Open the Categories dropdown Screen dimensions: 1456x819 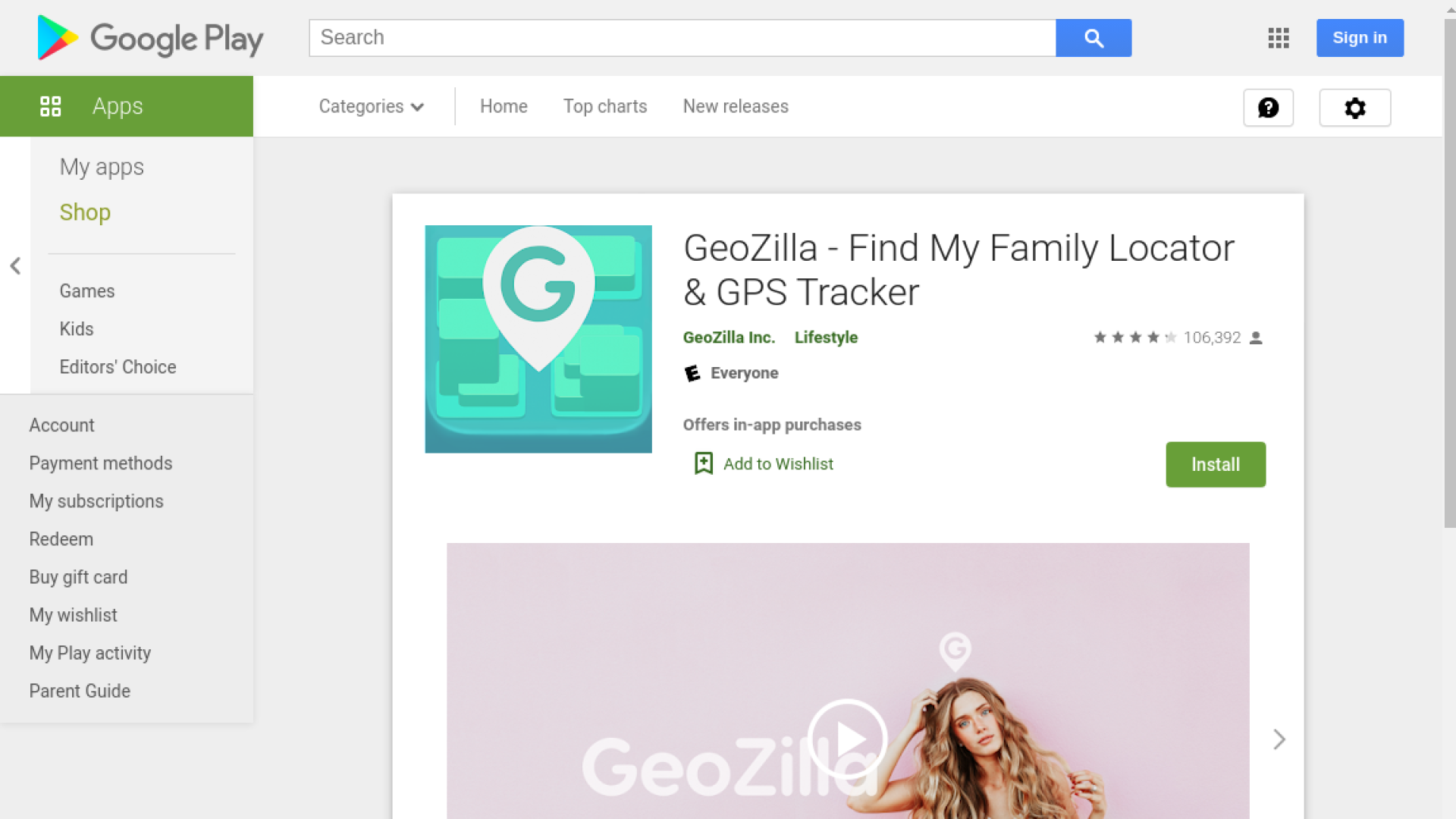371,106
